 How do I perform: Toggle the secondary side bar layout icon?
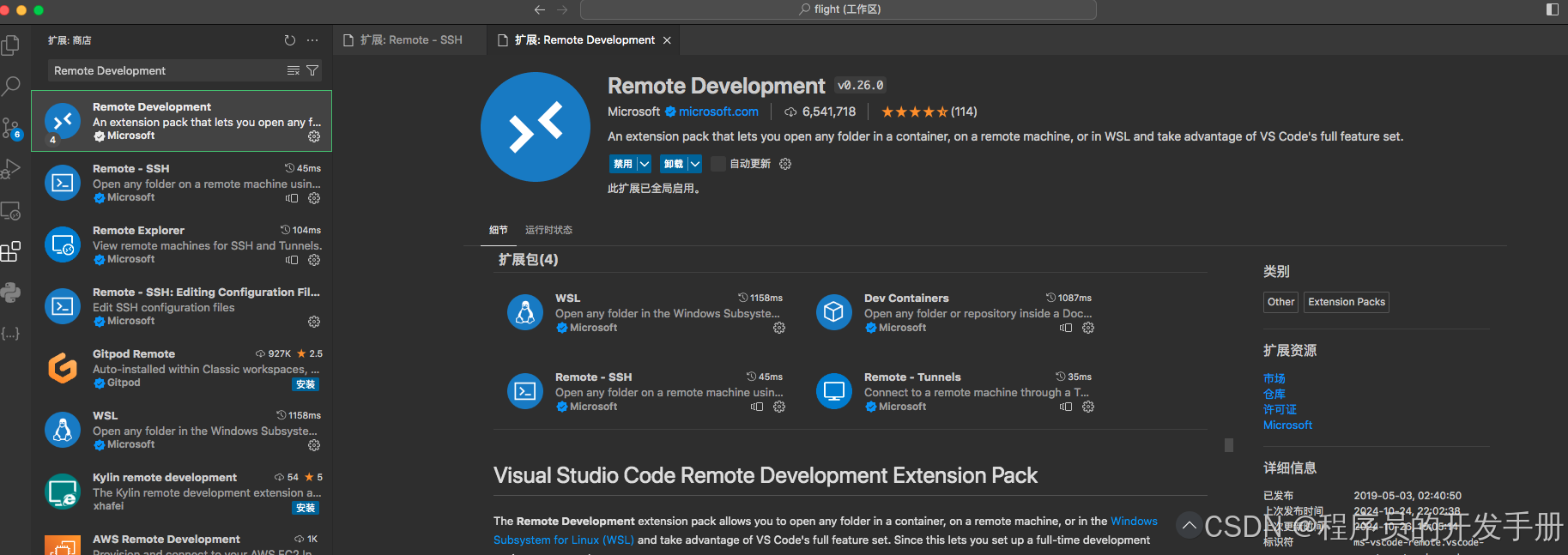[x=1553, y=9]
